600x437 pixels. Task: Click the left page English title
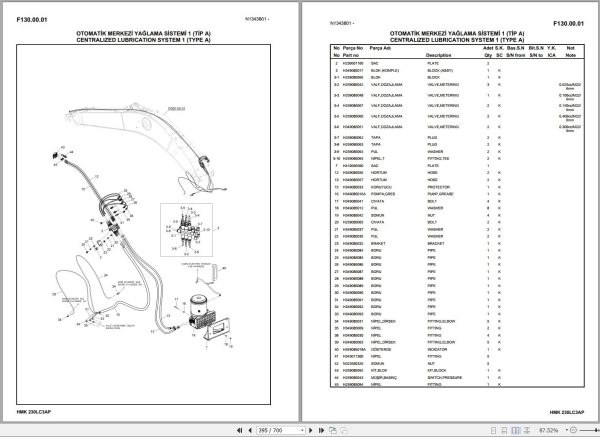(143, 40)
